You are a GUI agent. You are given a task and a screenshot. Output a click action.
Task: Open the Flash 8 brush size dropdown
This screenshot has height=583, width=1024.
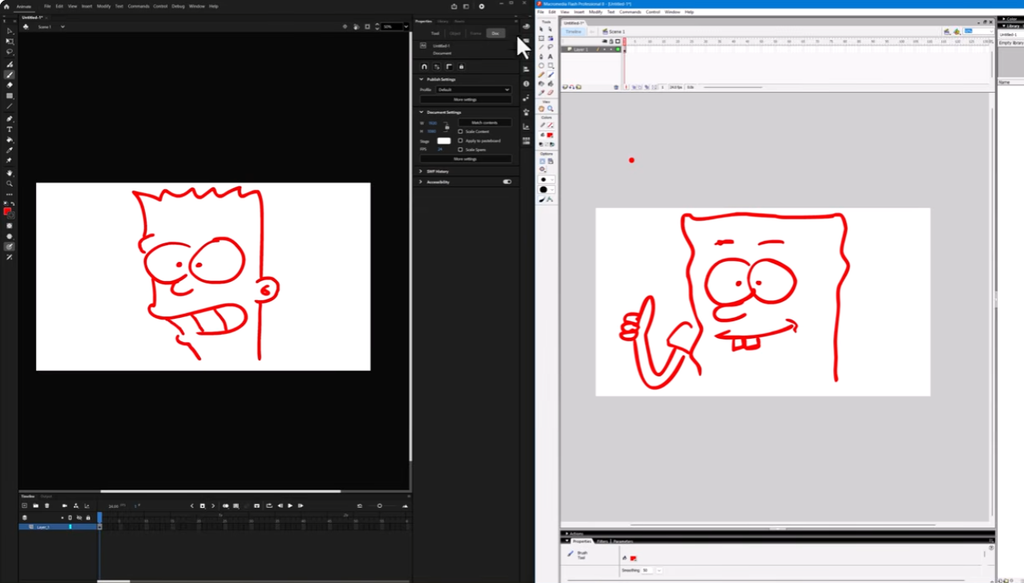click(546, 180)
